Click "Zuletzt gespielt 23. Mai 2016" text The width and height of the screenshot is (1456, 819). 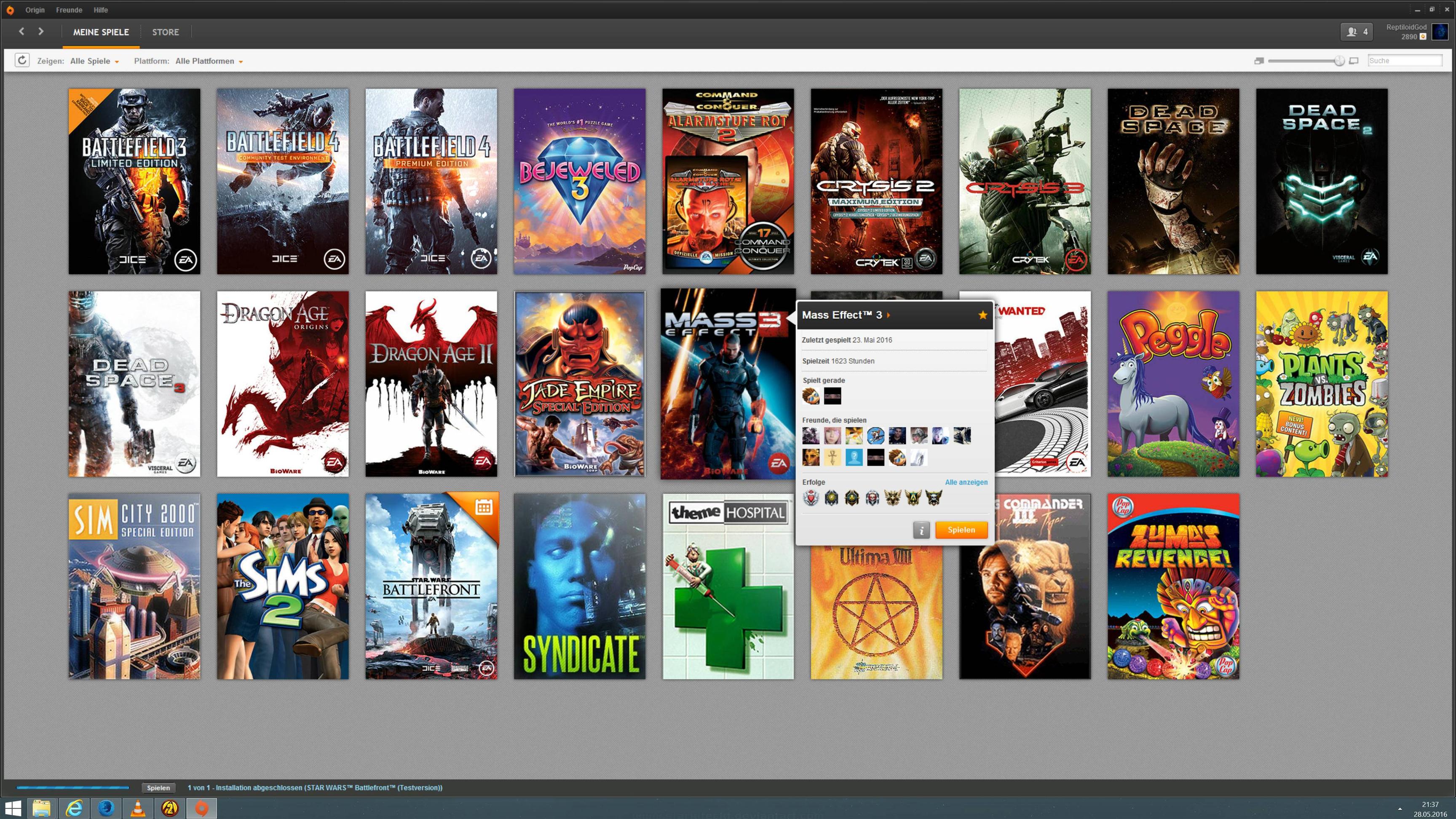pos(847,340)
